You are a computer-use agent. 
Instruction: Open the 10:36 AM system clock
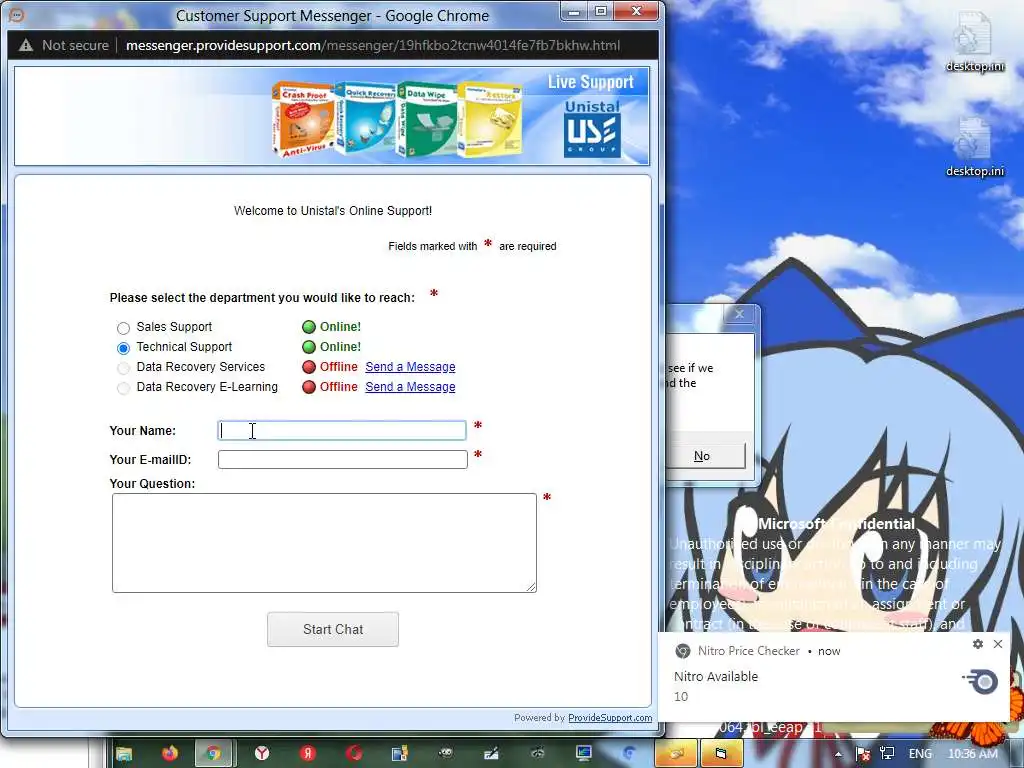[x=972, y=754]
